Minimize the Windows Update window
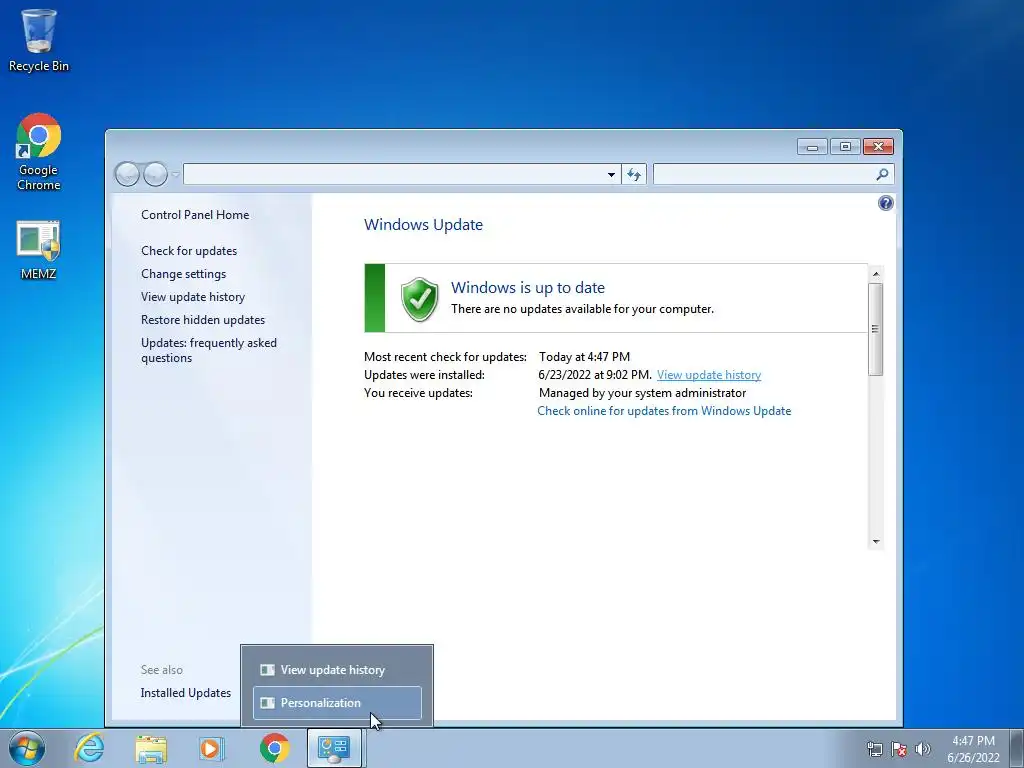The image size is (1024, 768). (x=812, y=147)
